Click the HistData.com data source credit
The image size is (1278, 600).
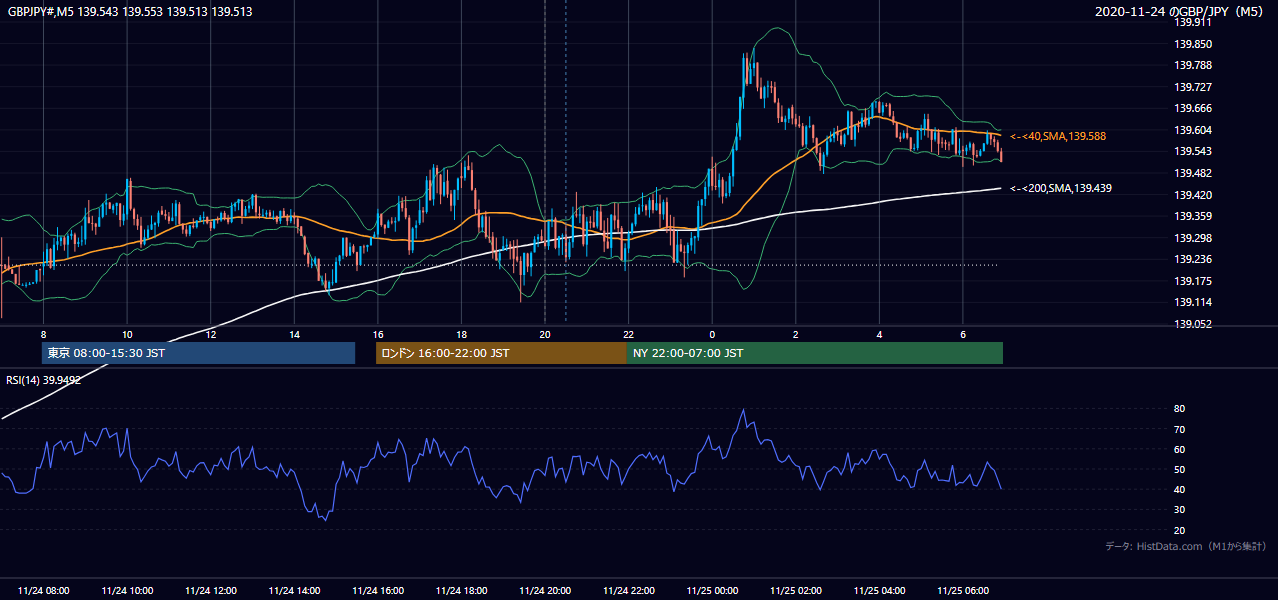point(1186,546)
